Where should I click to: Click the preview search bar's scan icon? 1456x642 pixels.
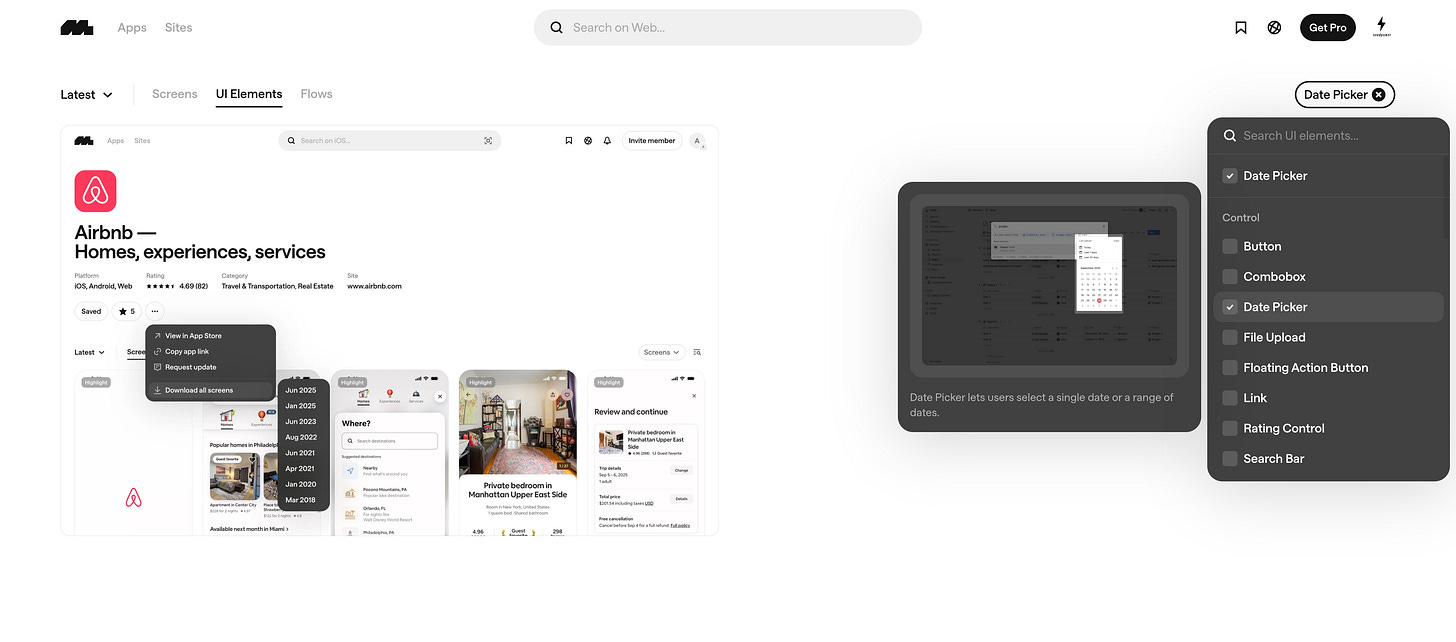coord(488,141)
